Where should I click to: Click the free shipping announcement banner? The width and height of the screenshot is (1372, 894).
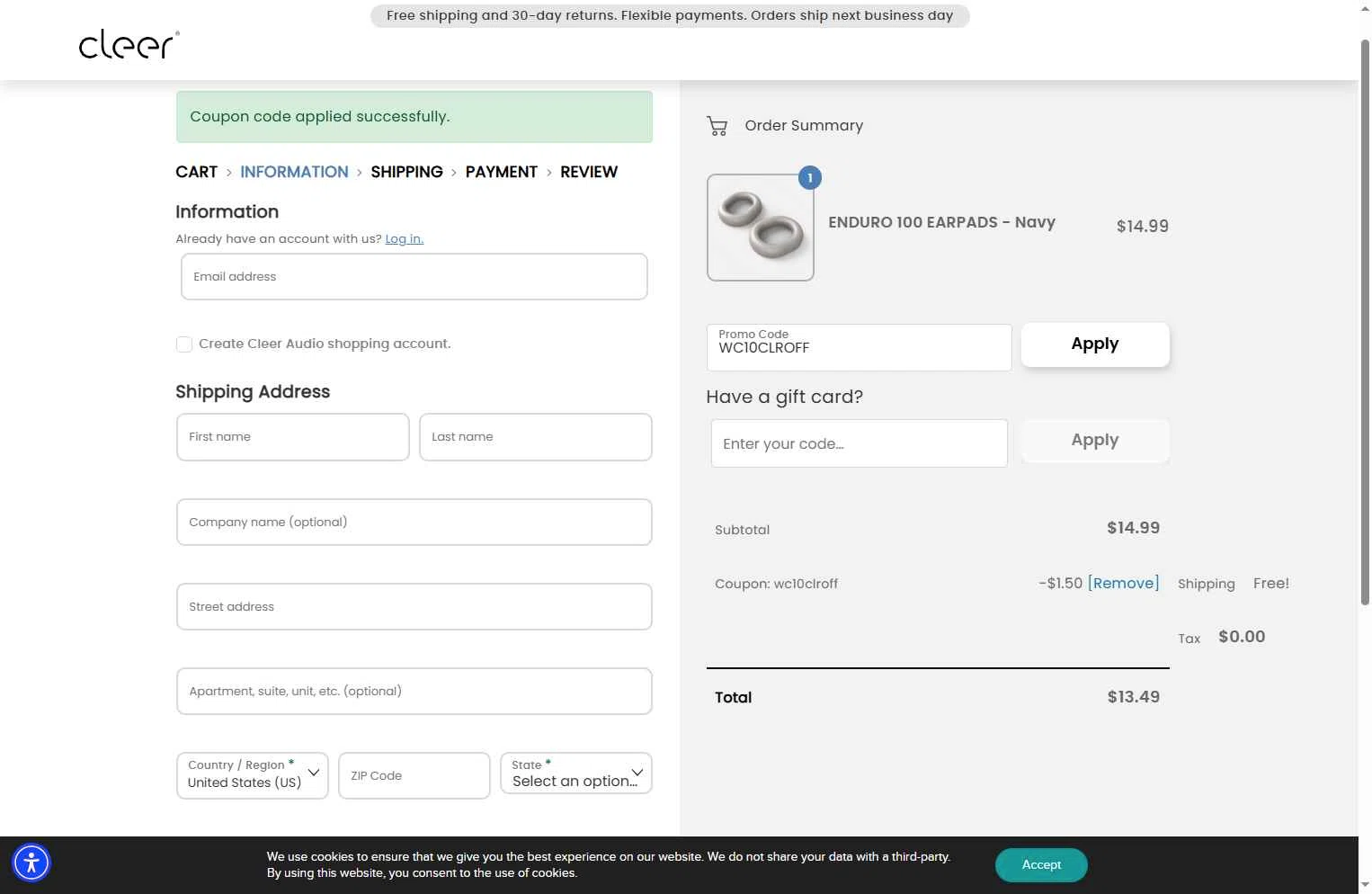click(670, 16)
